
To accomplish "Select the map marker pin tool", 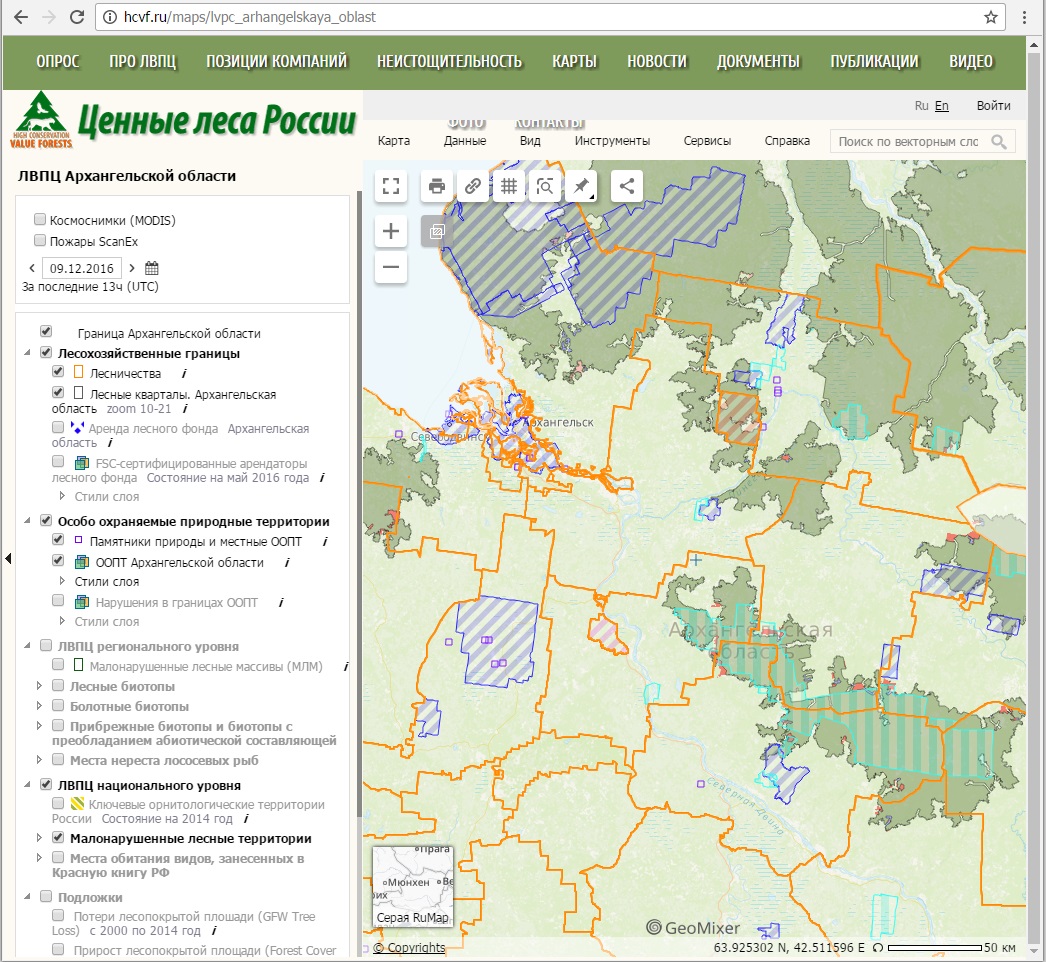I will [581, 185].
